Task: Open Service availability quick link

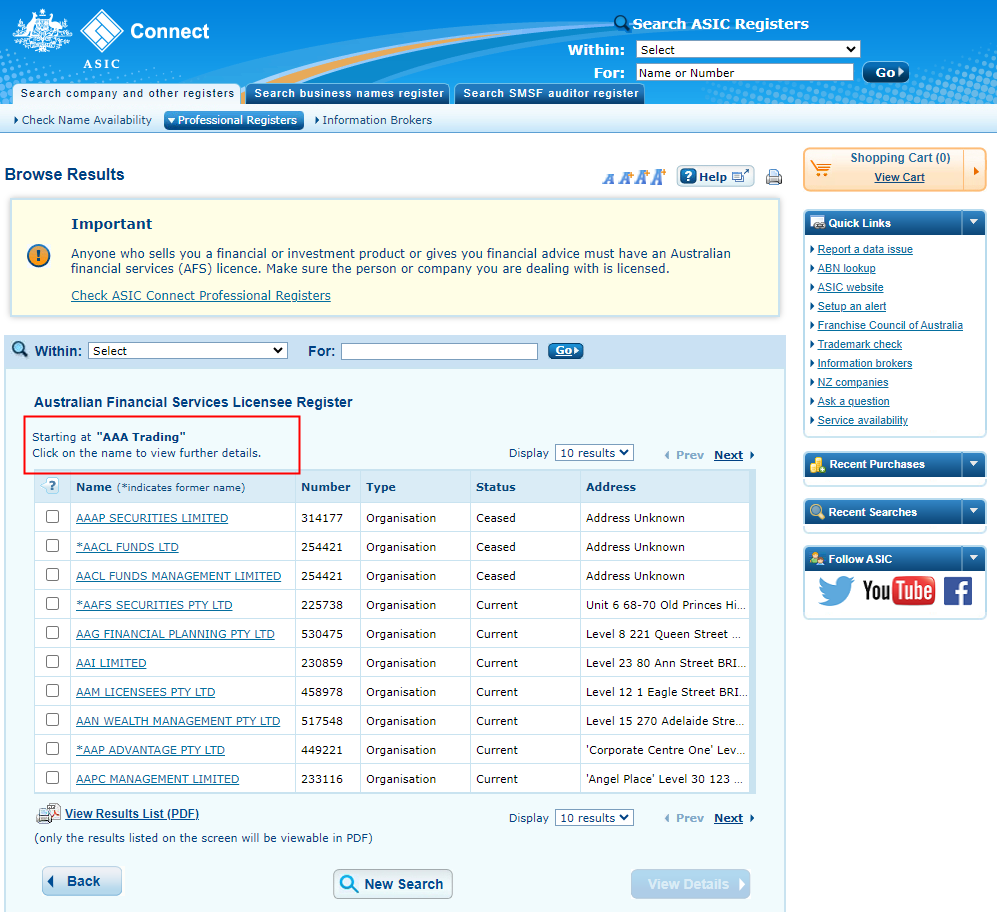Action: [x=862, y=420]
